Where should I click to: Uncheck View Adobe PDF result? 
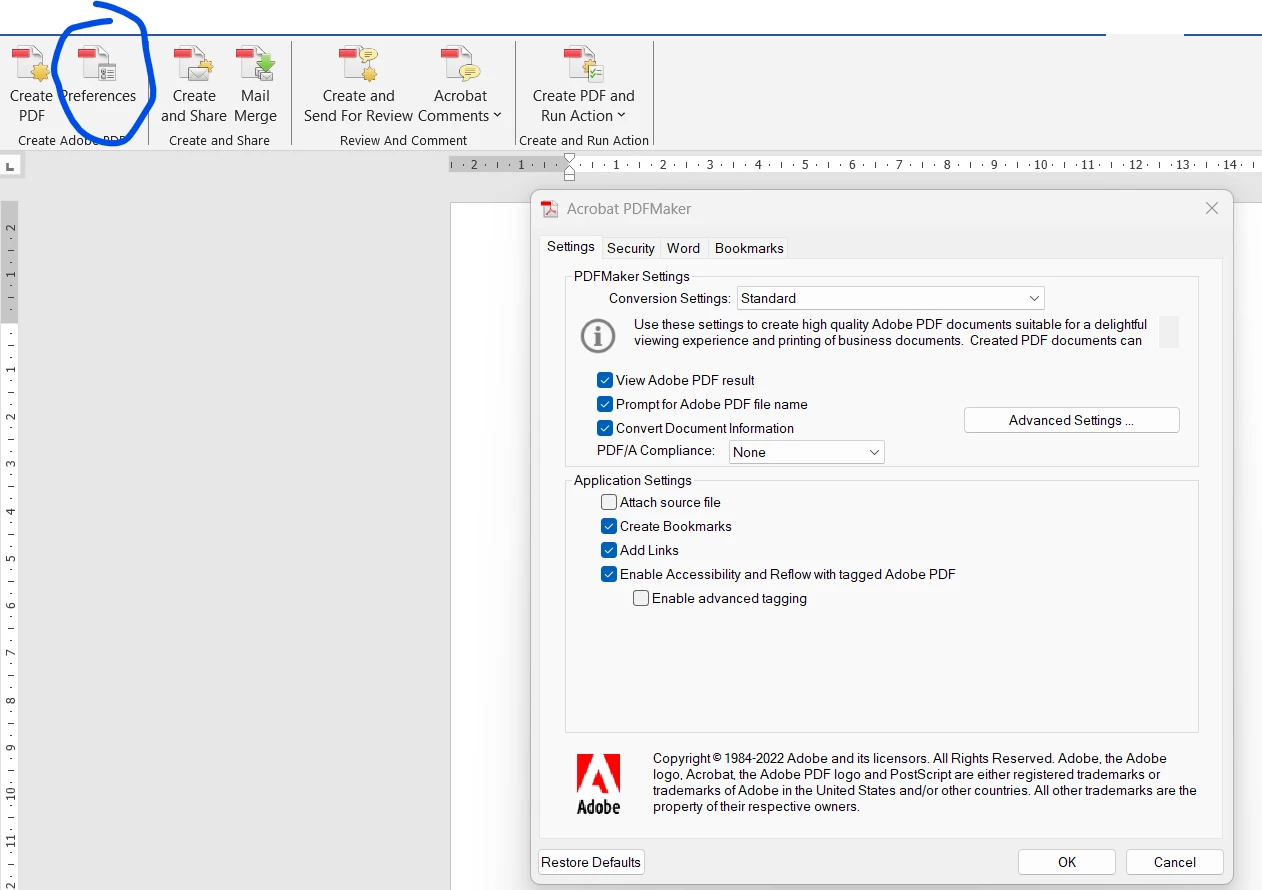tap(605, 380)
